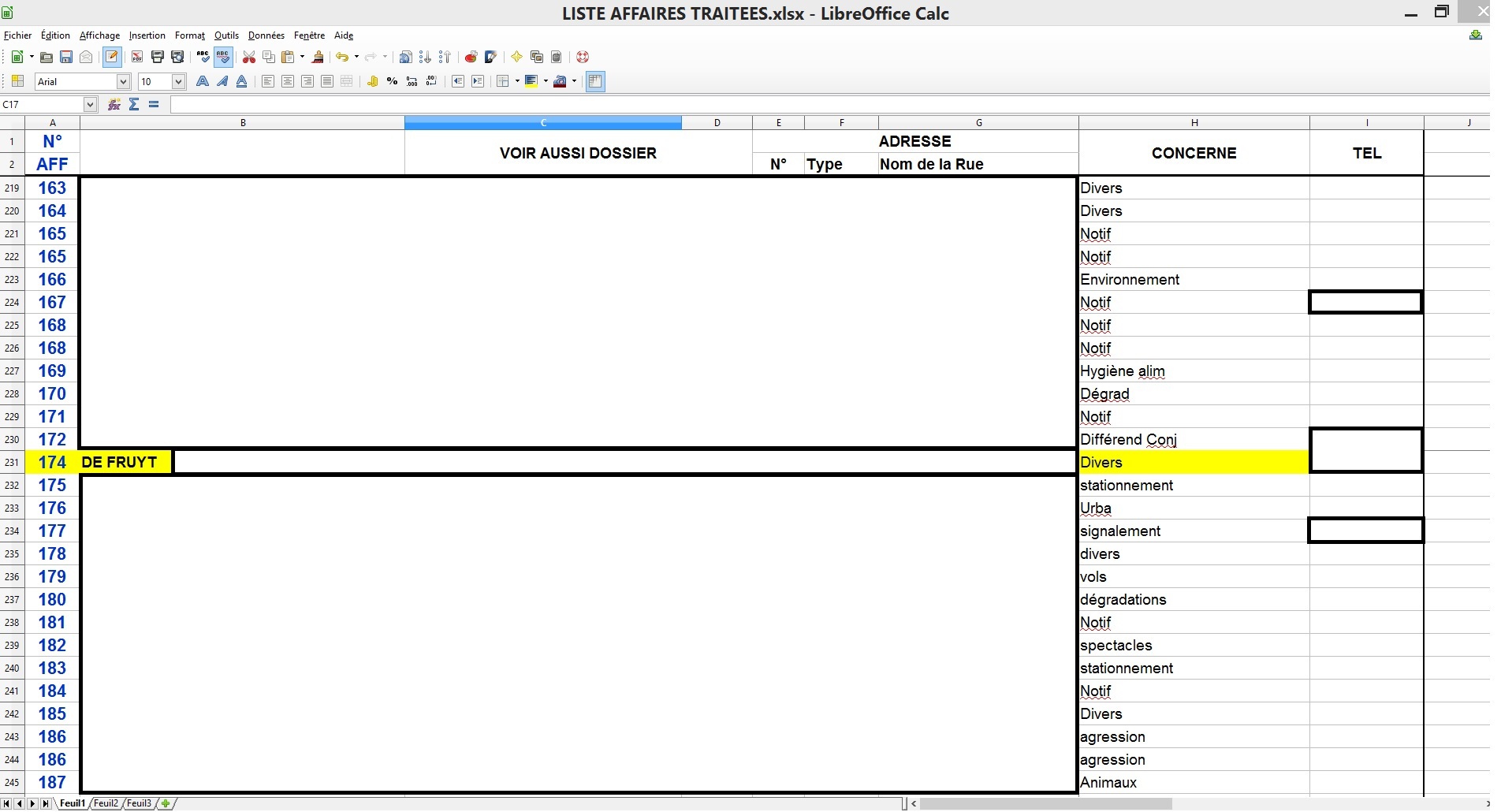Select the yellow DE FRUYT cell
The height and width of the screenshot is (812, 1501).
pos(125,463)
